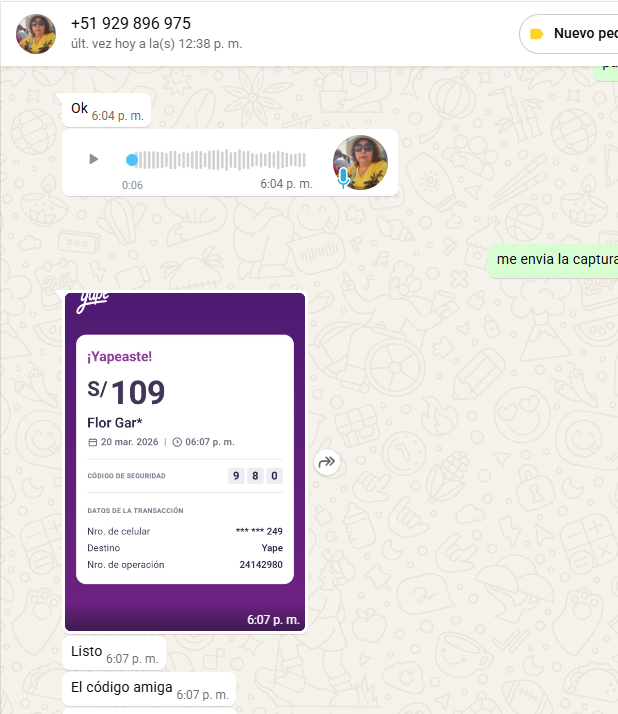Click the security code digits 9 8 0
The image size is (618, 714).
[255, 476]
